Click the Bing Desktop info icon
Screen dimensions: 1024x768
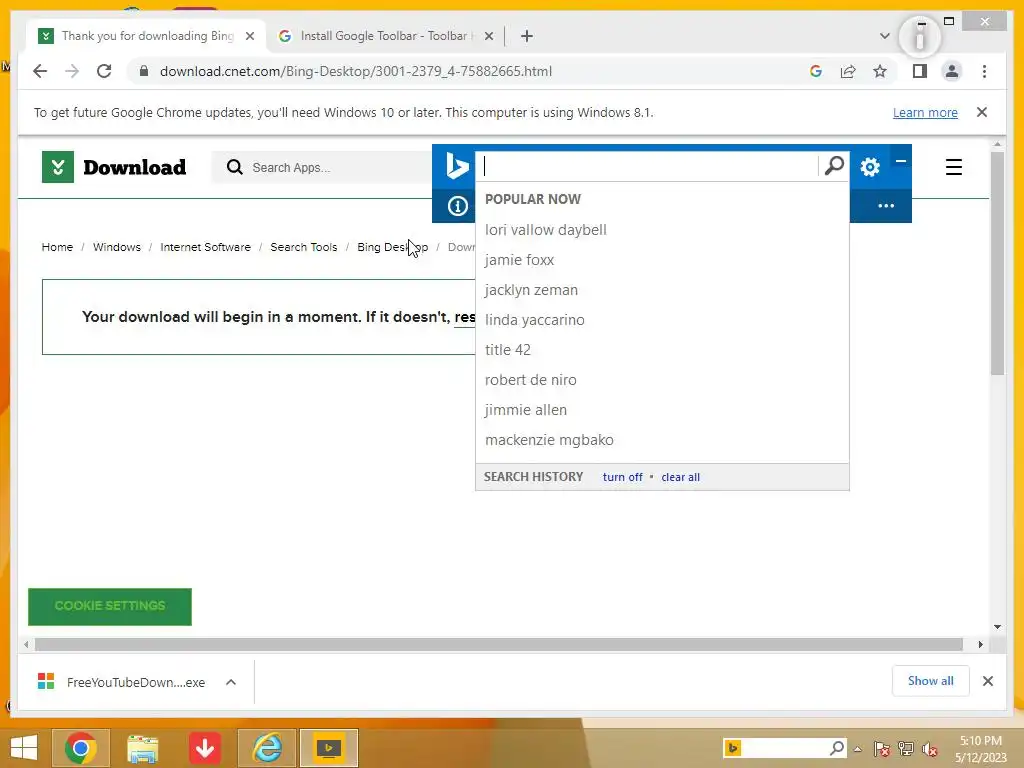[x=457, y=206]
